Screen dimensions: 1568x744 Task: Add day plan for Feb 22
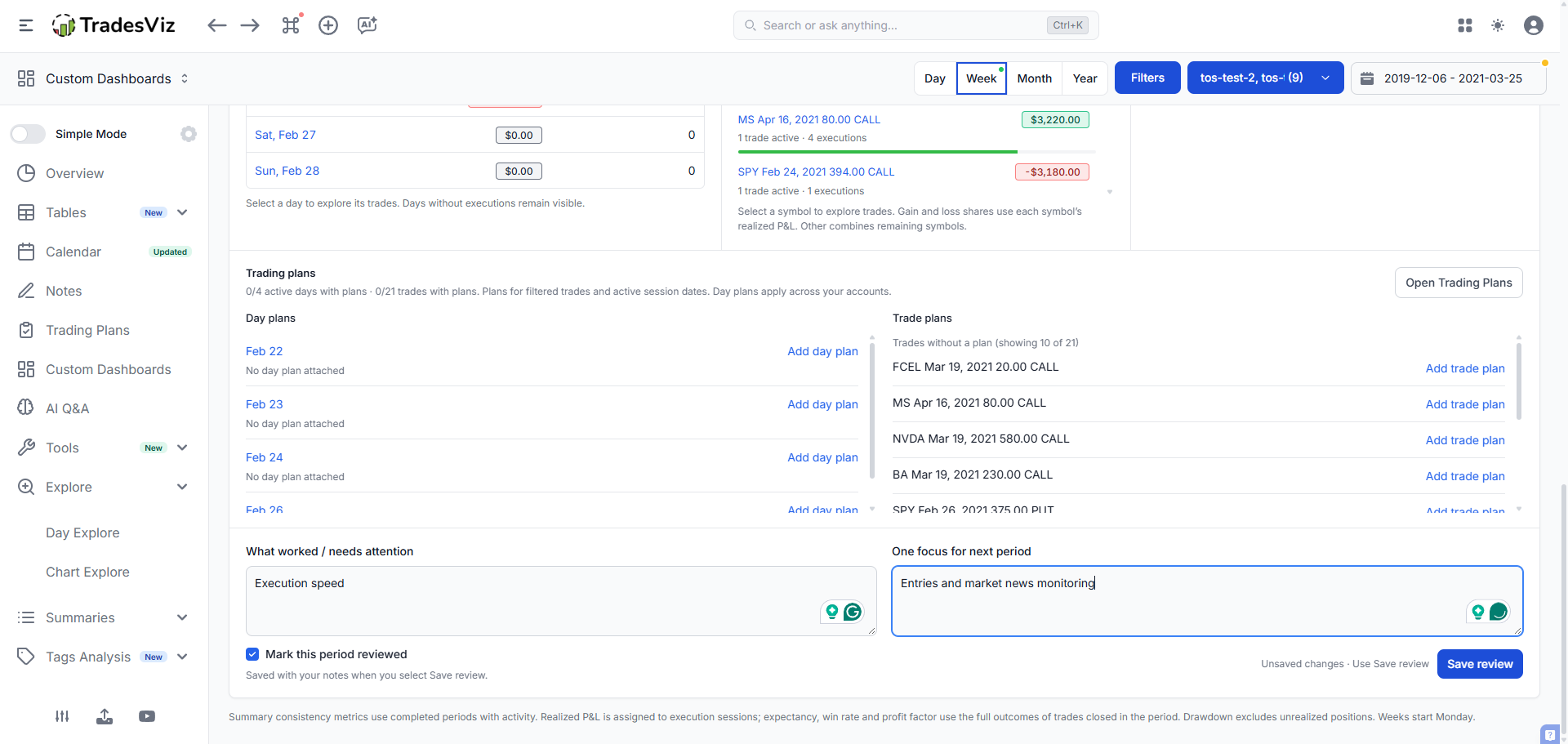pos(822,351)
